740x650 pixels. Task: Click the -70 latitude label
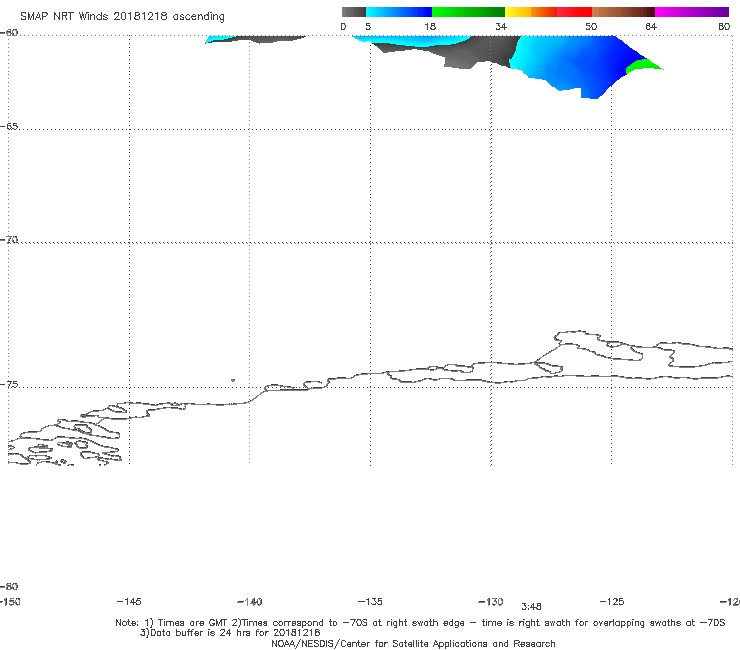point(9,240)
